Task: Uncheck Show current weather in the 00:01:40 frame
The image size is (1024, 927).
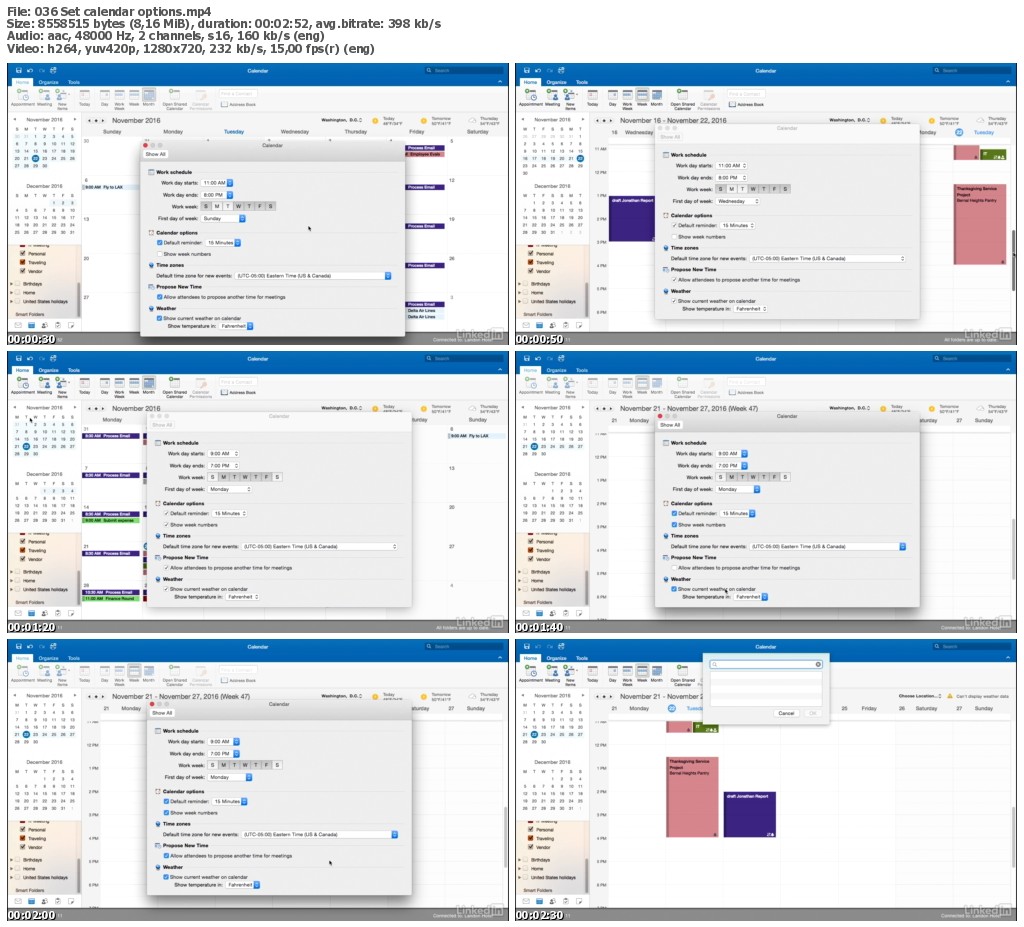Action: coord(674,589)
